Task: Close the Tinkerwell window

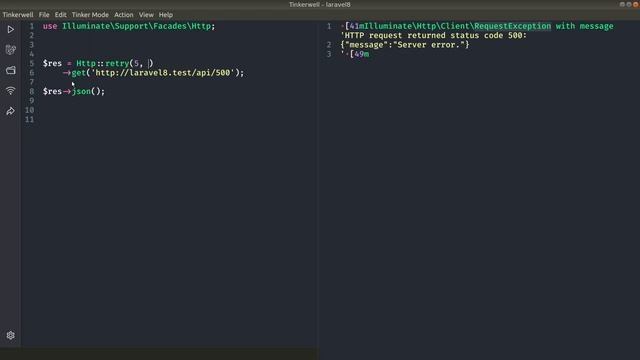Action: point(636,4)
